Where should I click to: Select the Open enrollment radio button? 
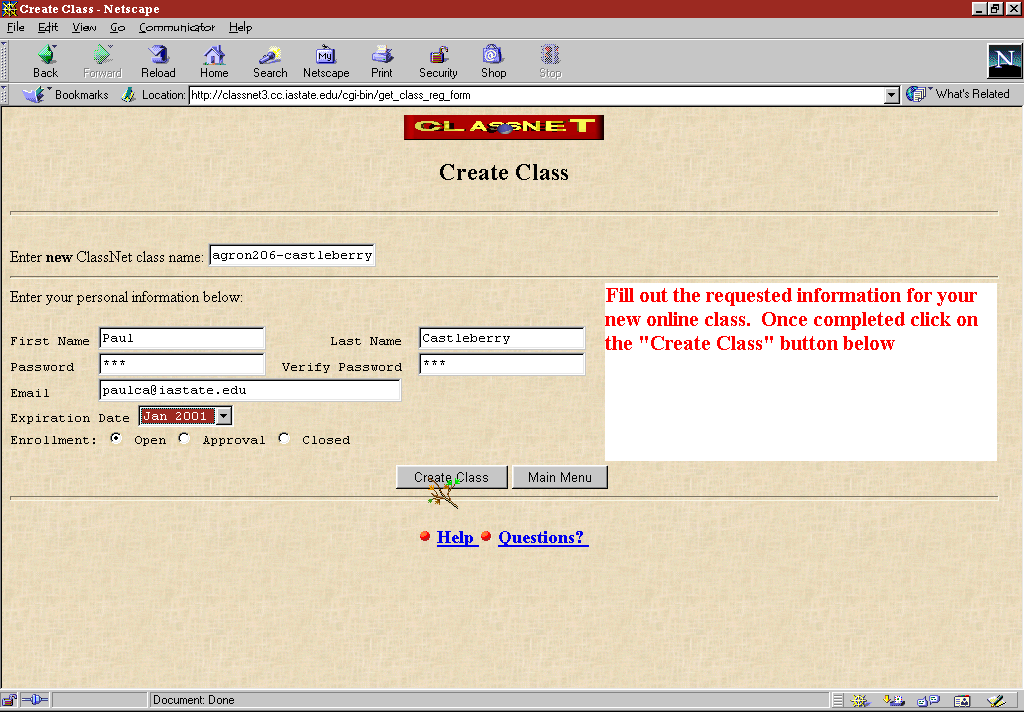pos(117,438)
